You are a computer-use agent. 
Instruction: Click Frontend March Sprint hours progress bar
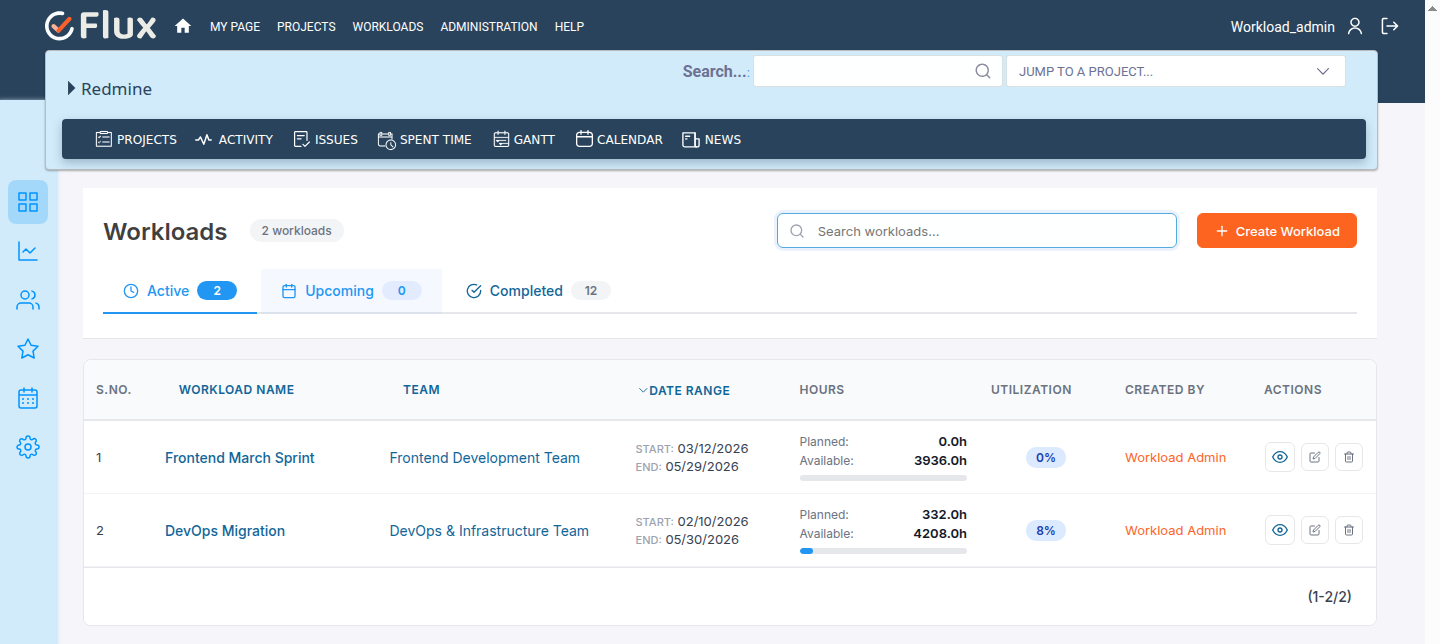(x=883, y=478)
